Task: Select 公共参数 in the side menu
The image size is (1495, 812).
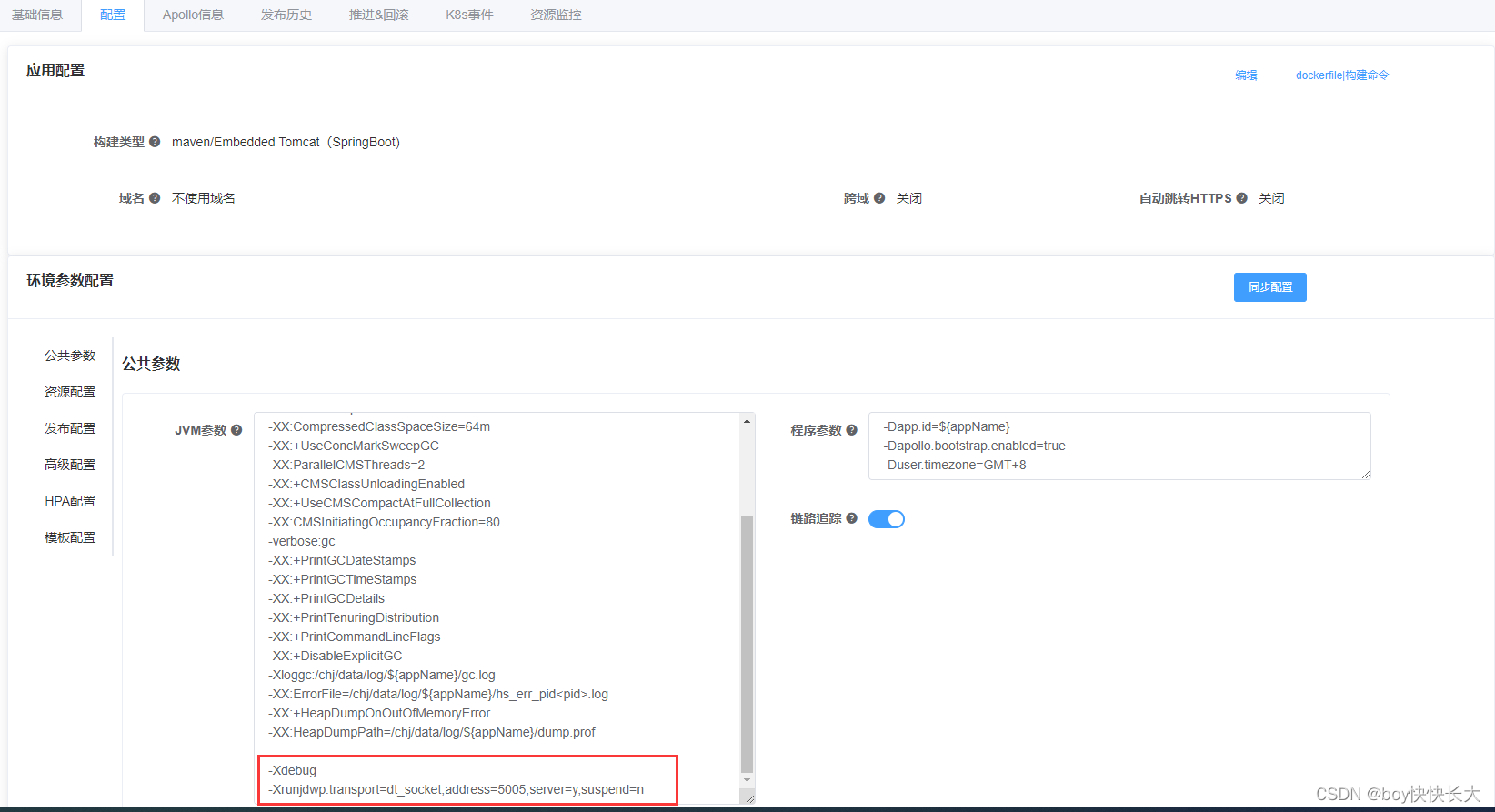Action: pos(70,356)
